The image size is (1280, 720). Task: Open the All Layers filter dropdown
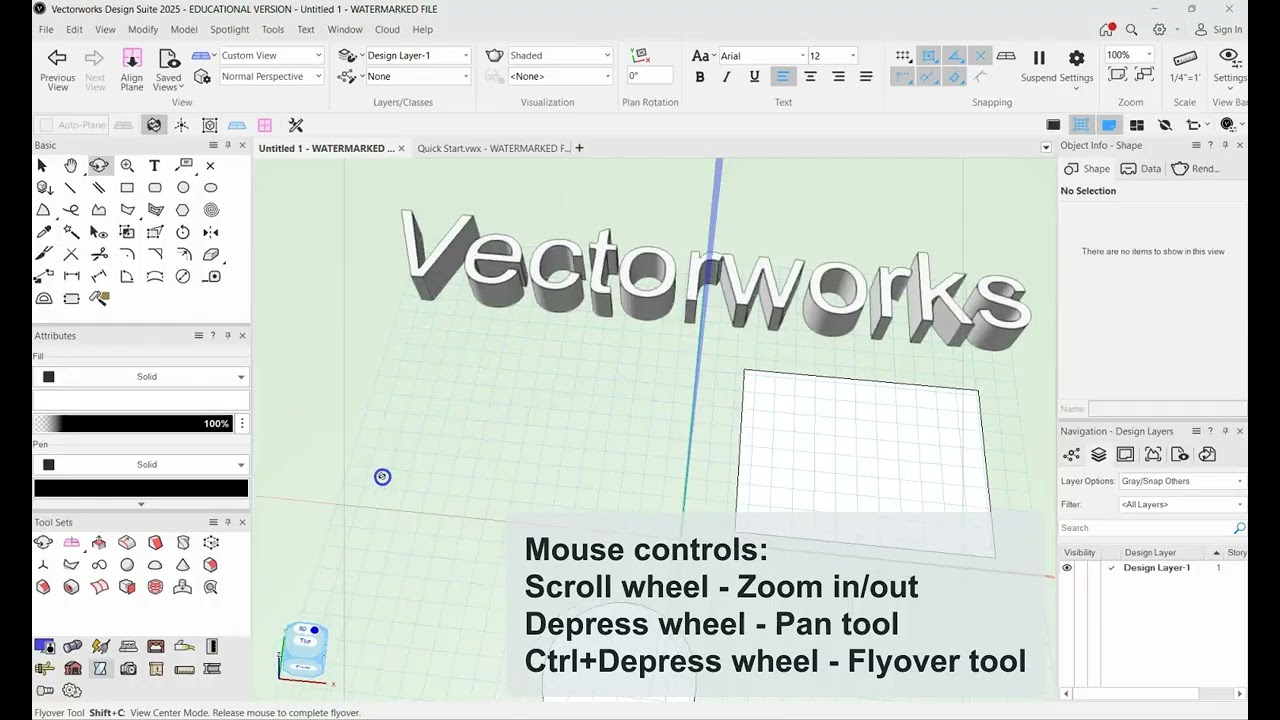[1182, 505]
